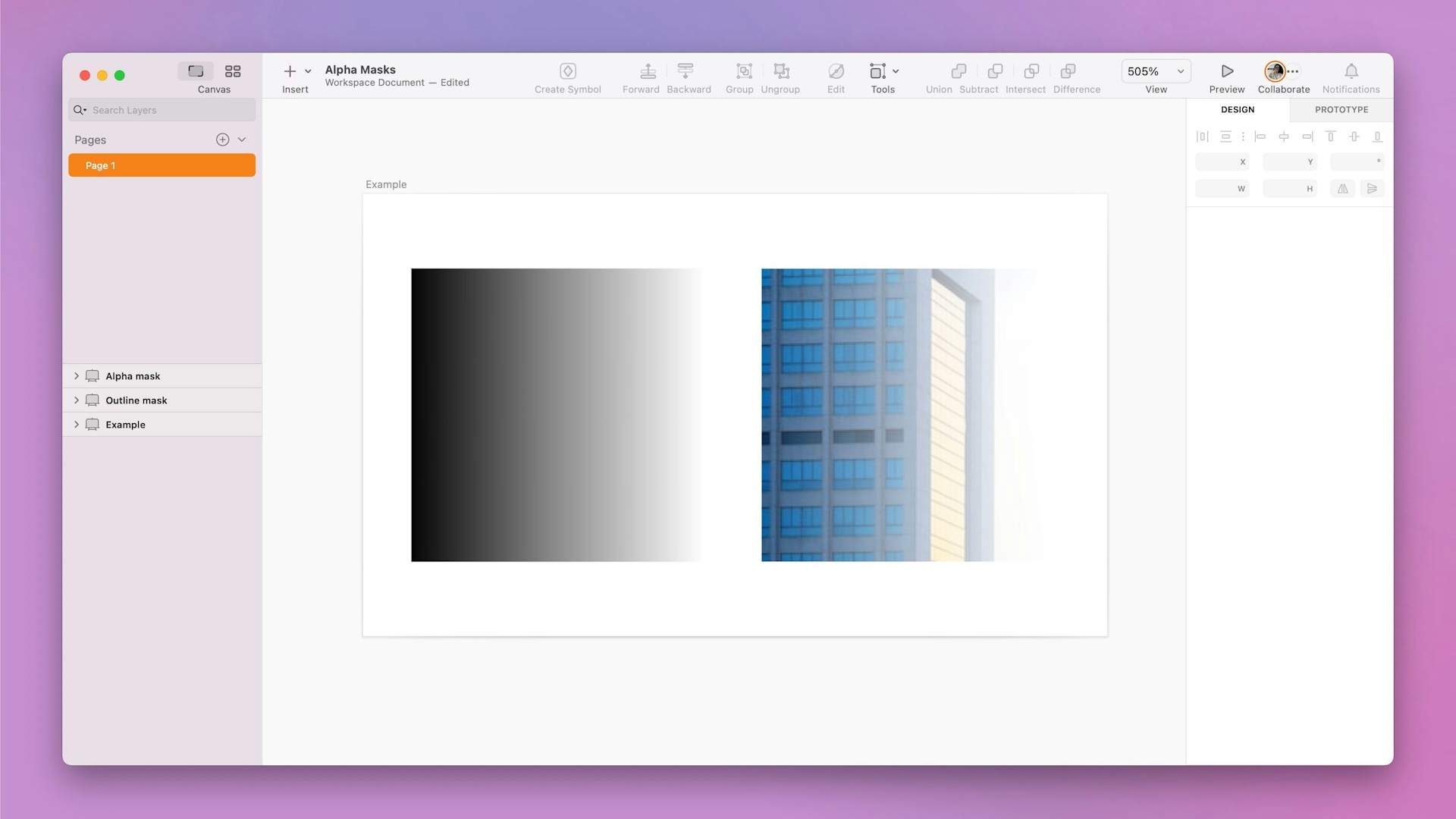Click the Preview play button
The width and height of the screenshot is (1456, 819).
[1227, 71]
